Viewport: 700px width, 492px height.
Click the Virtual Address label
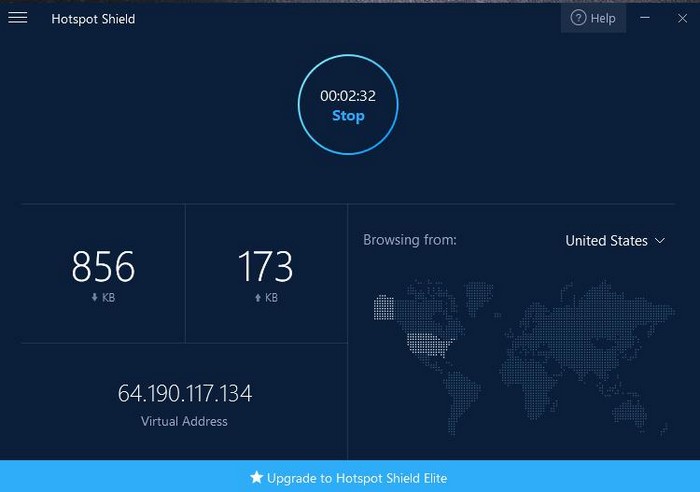click(184, 421)
